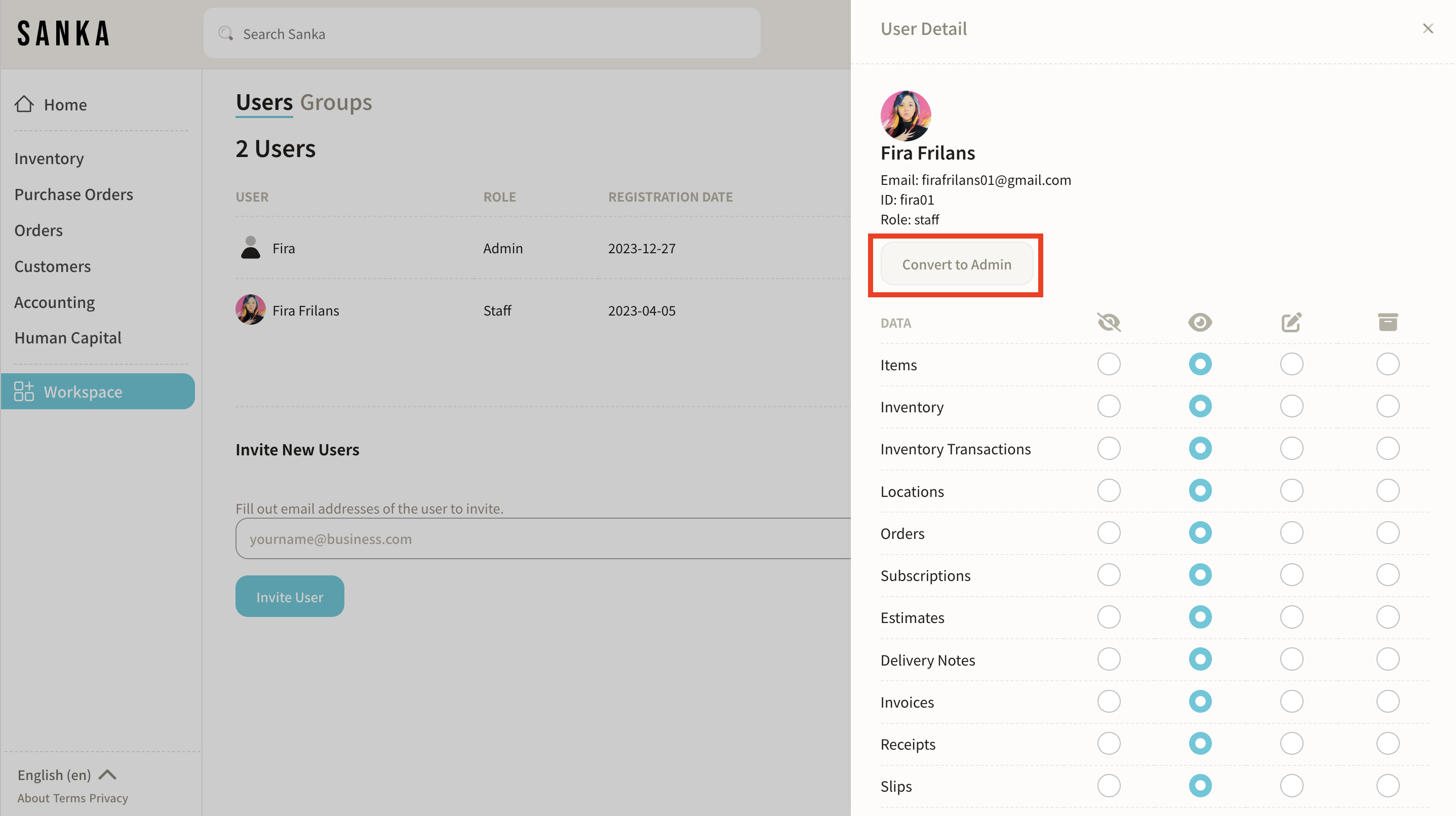Set Items permission to hidden
This screenshot has width=1456, height=816.
tap(1109, 364)
